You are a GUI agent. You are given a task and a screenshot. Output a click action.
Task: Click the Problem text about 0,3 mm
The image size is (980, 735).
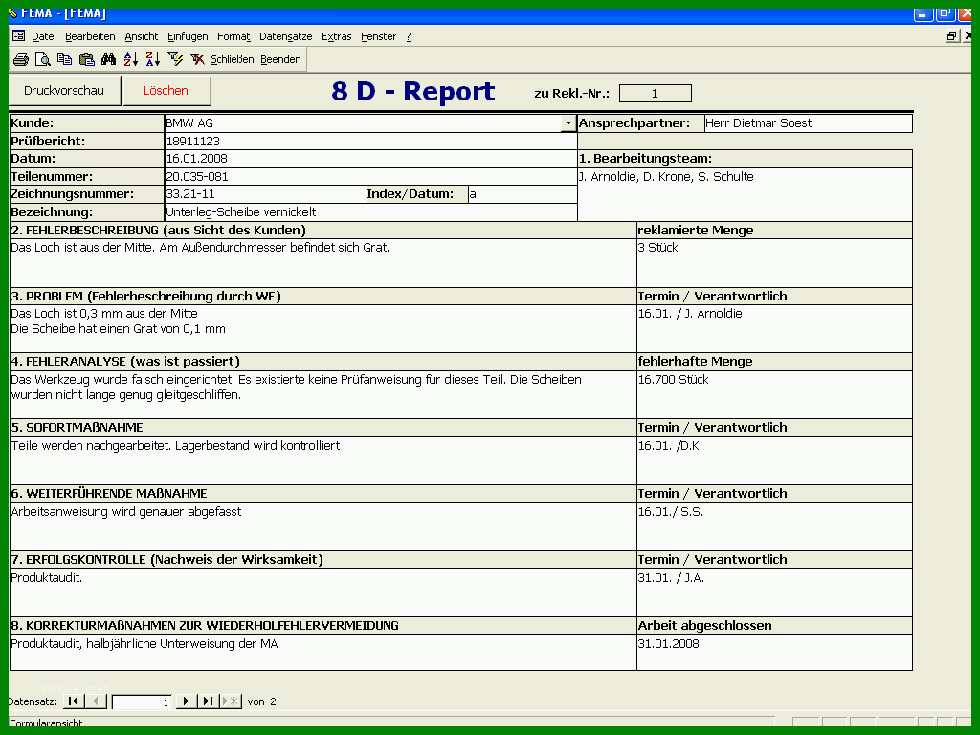[322, 329]
